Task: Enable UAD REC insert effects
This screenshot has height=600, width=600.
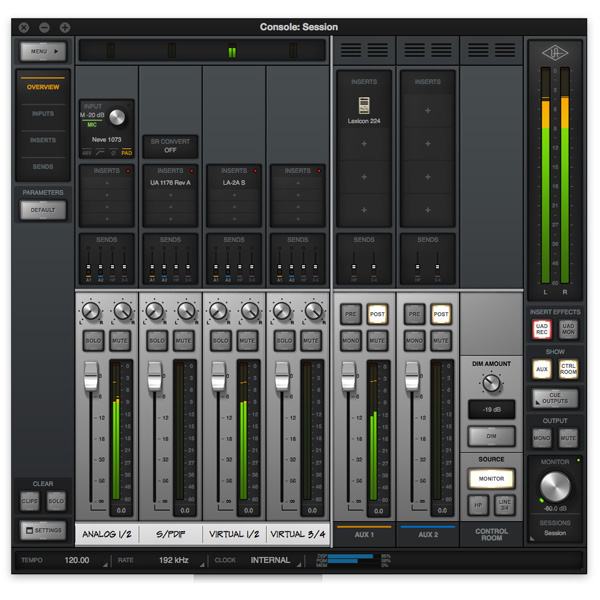Action: pyautogui.click(x=541, y=329)
